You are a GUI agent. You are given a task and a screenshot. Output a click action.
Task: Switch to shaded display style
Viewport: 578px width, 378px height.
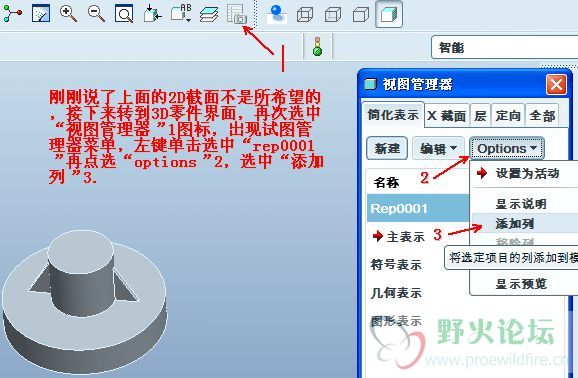(389, 14)
